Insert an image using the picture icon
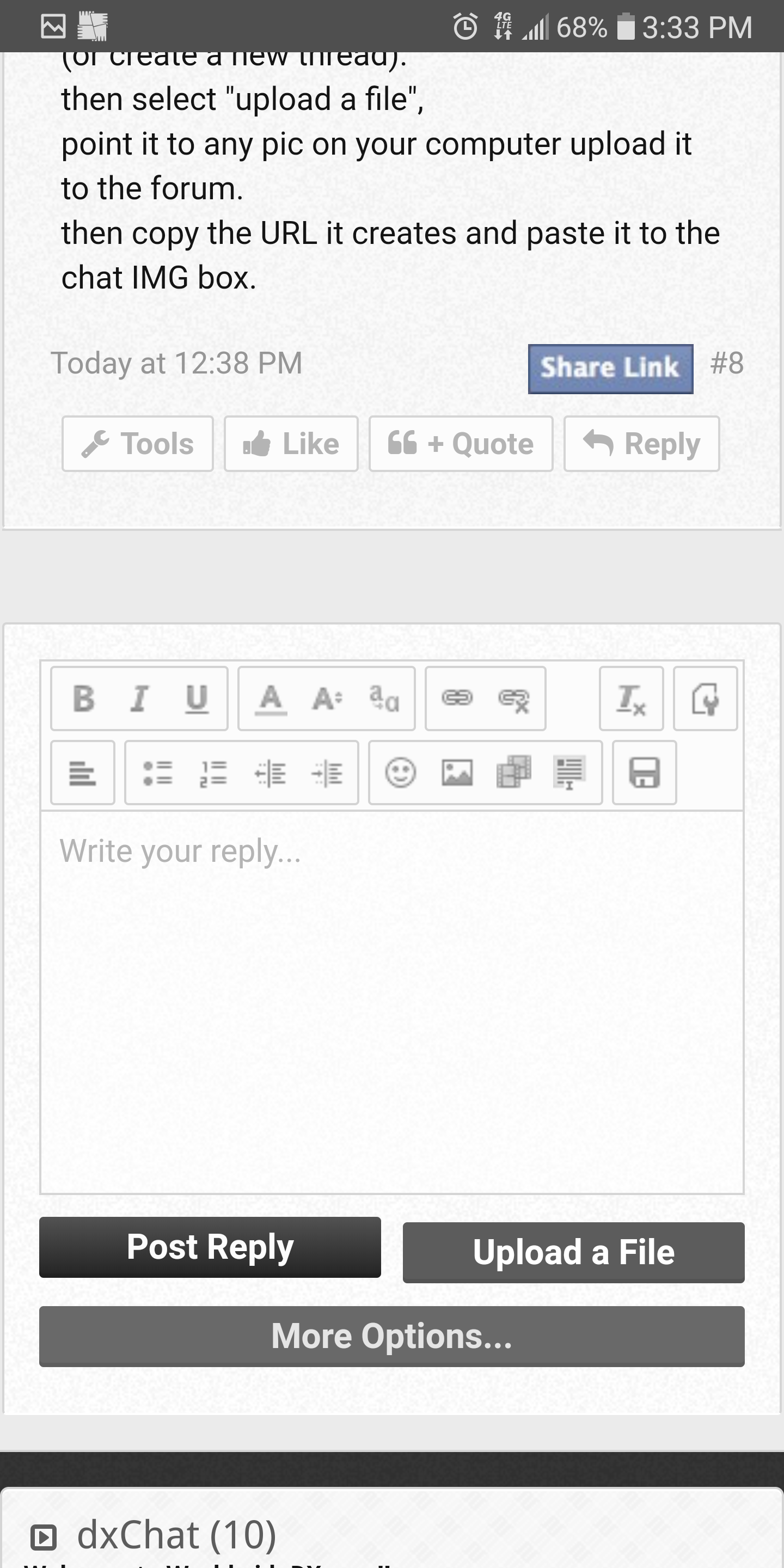Screen dimensions: 784x1568 pyautogui.click(x=457, y=773)
